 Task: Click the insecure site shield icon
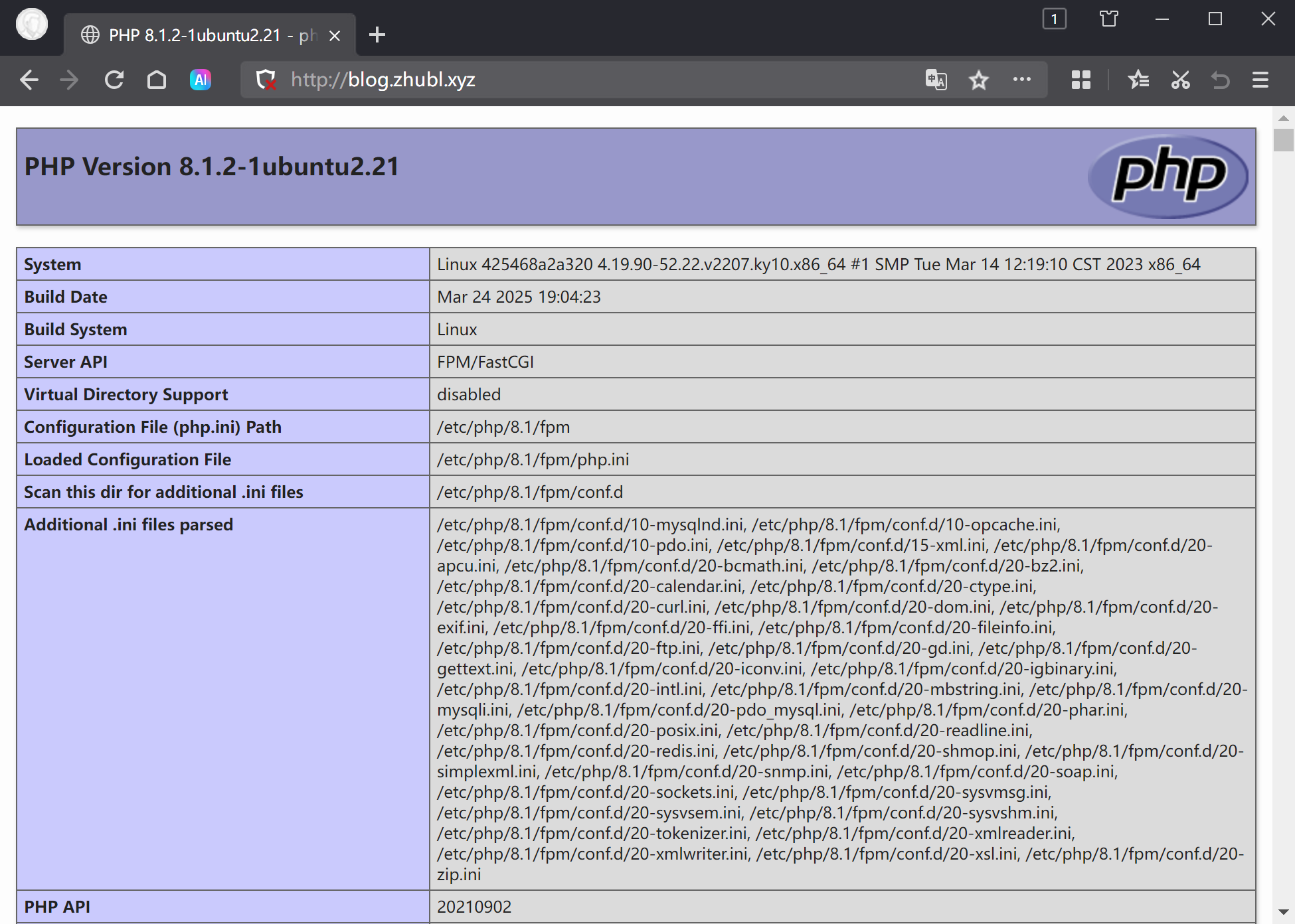pos(266,80)
